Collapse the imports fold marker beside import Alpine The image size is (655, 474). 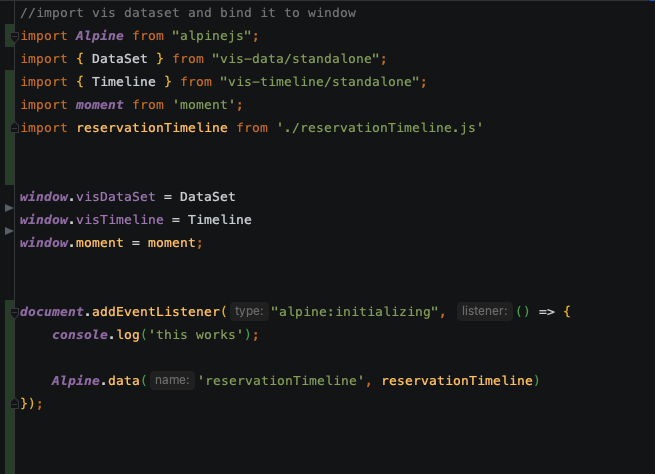pyautogui.click(x=14, y=37)
